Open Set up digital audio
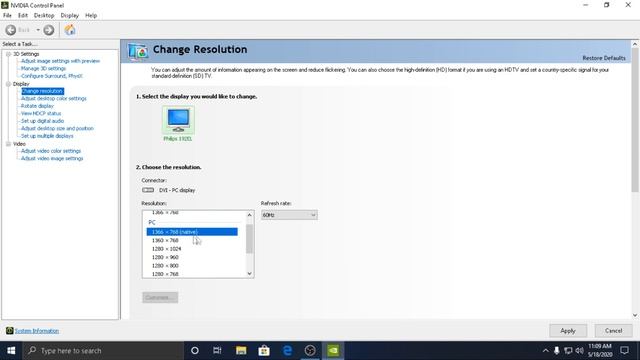The width and height of the screenshot is (640, 360). [42, 121]
